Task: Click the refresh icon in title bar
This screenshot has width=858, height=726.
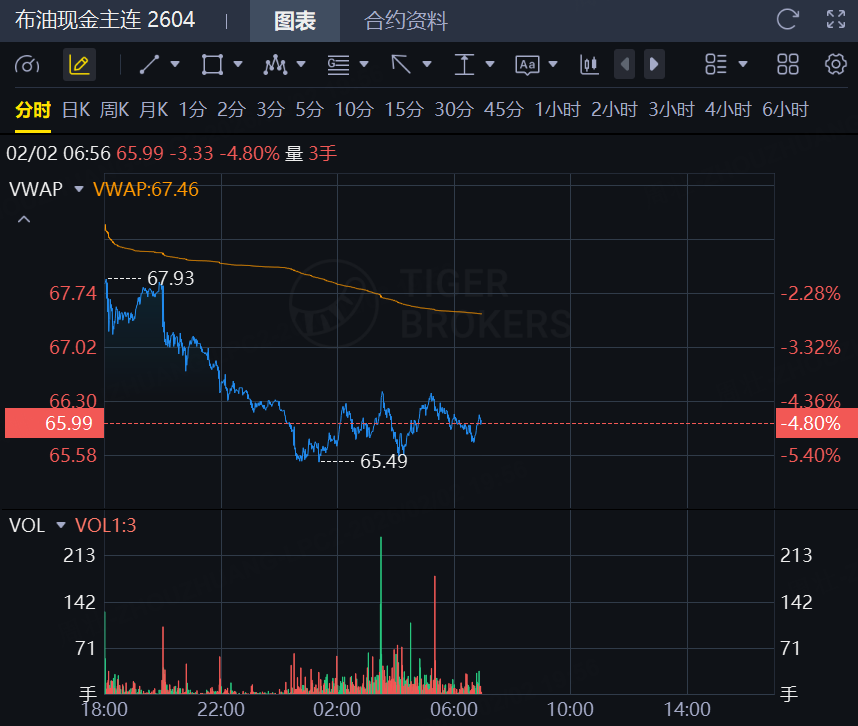Action: 788,19
